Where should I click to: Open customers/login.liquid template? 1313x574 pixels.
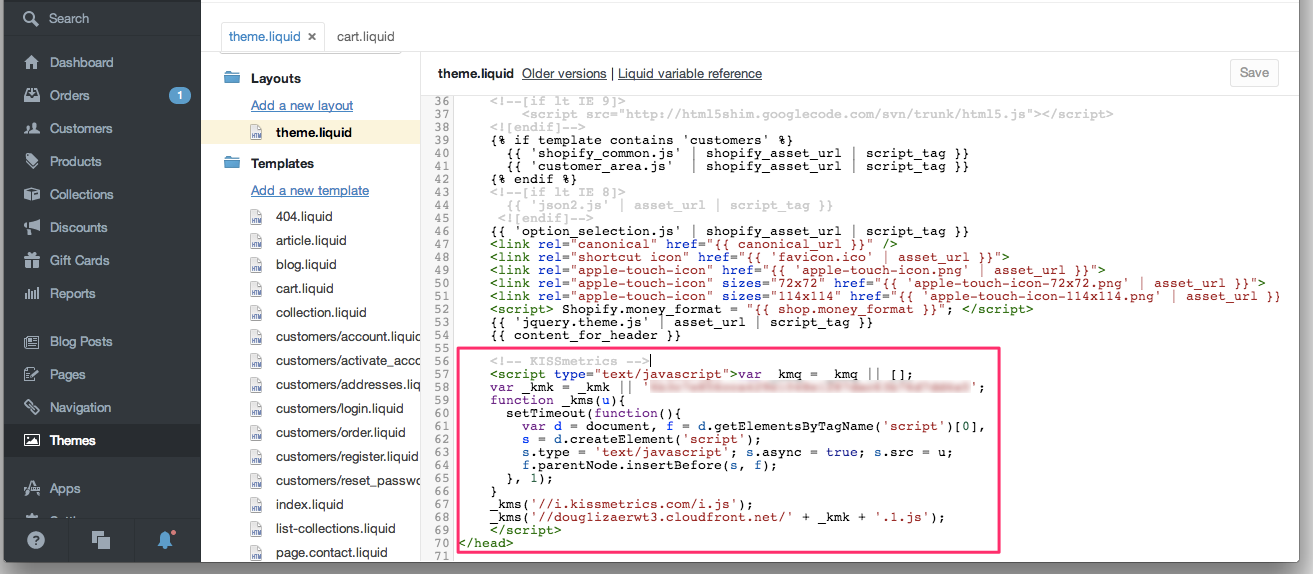click(x=340, y=408)
